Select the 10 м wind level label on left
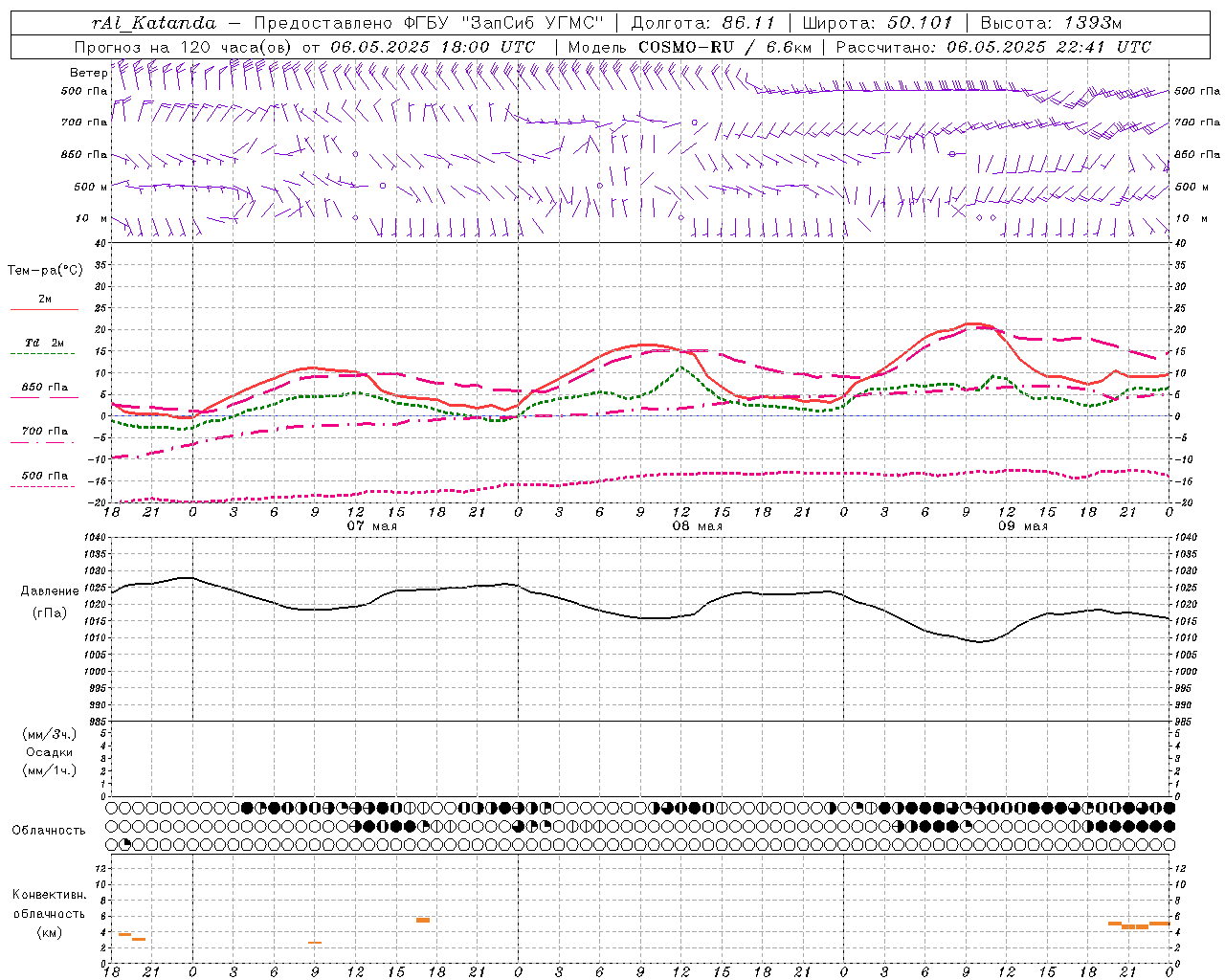 91,218
